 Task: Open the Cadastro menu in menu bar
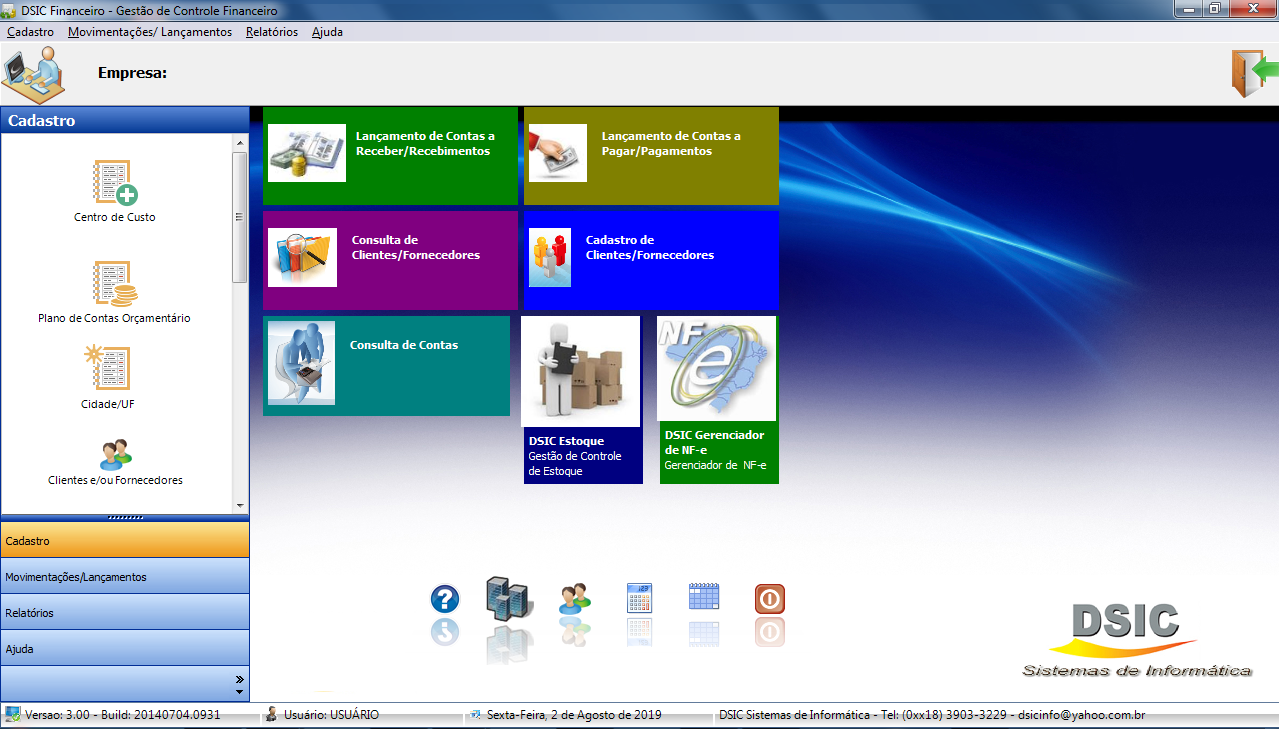tap(30, 32)
